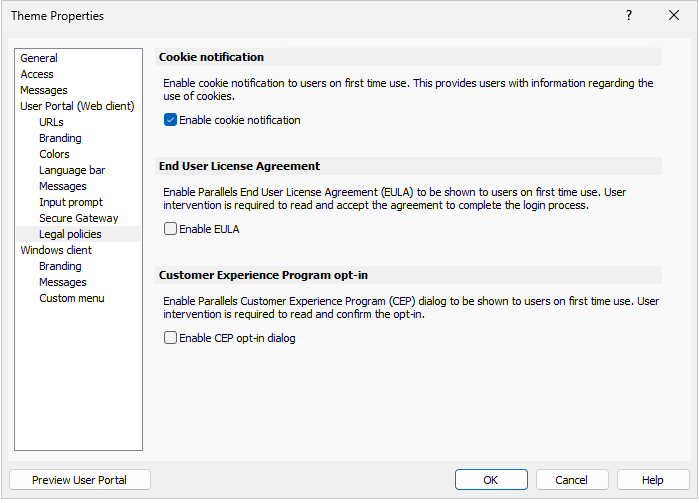Open the Access category

pyautogui.click(x=37, y=74)
